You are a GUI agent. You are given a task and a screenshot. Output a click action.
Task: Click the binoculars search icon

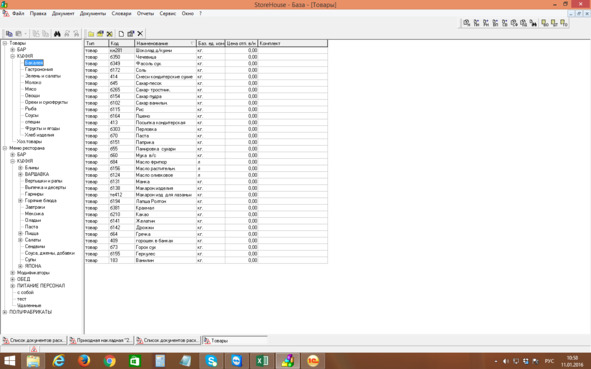tap(57, 34)
